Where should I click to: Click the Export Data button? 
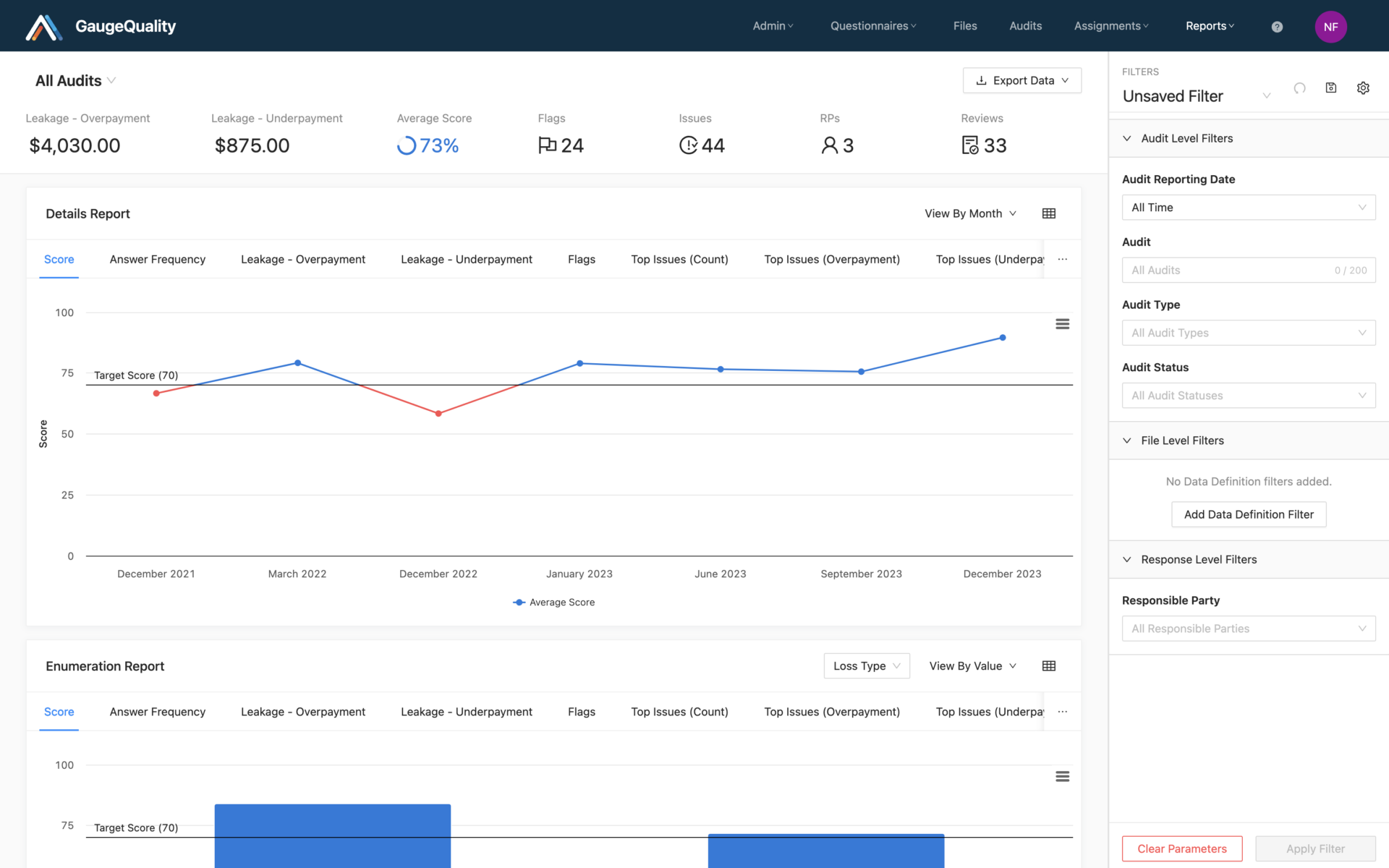pyautogui.click(x=1021, y=80)
